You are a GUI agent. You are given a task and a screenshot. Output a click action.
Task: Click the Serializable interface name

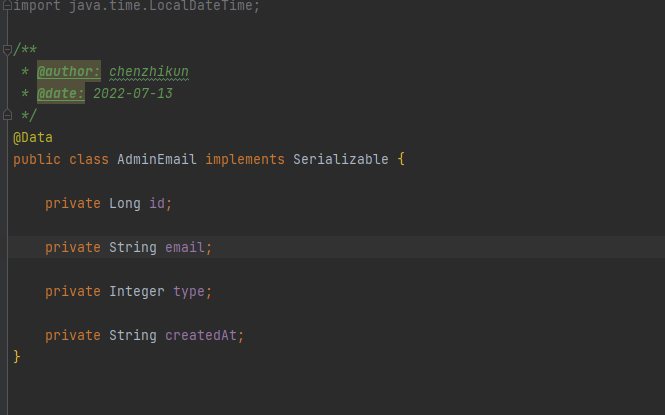click(341, 159)
